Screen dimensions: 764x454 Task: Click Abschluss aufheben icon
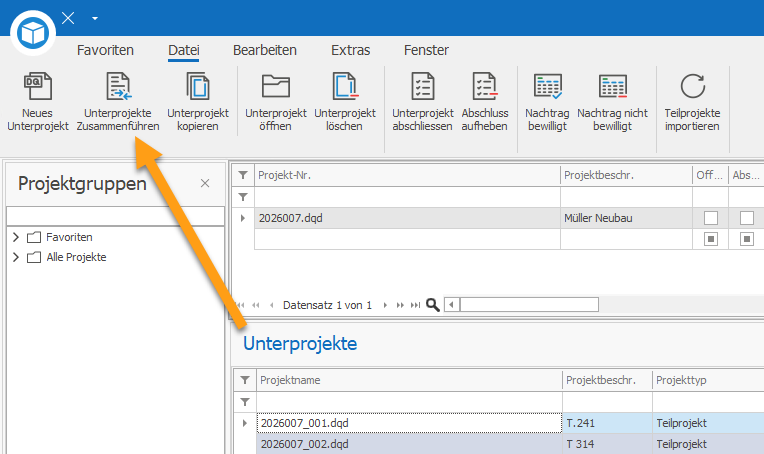(x=485, y=86)
